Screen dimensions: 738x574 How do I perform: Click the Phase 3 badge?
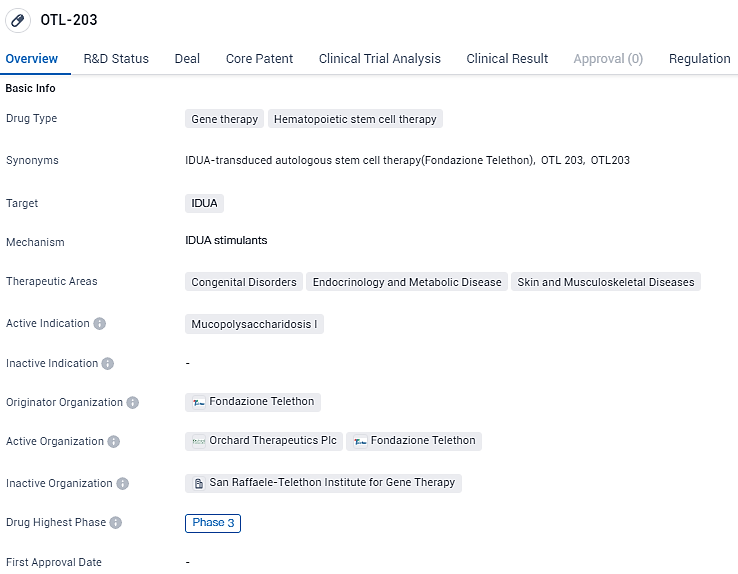coord(212,523)
